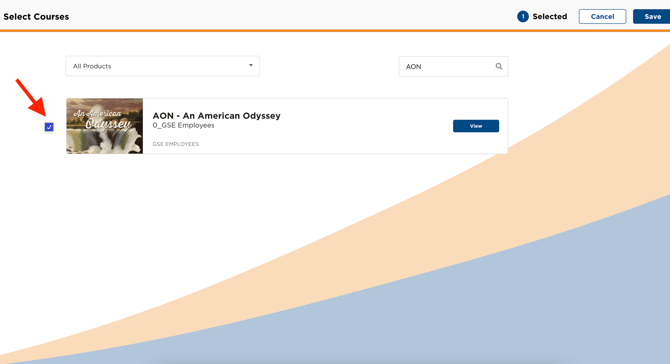
Task: Click the Selected label text
Action: coord(550,17)
